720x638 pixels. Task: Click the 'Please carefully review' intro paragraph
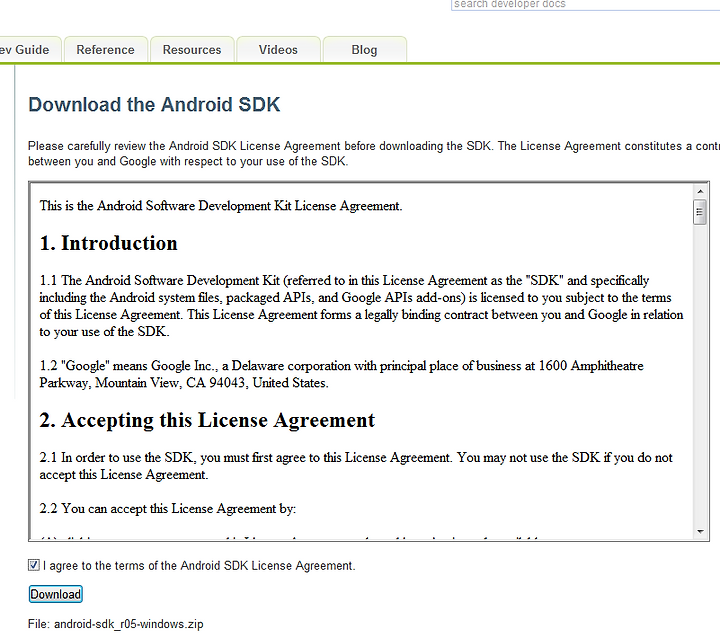click(374, 153)
